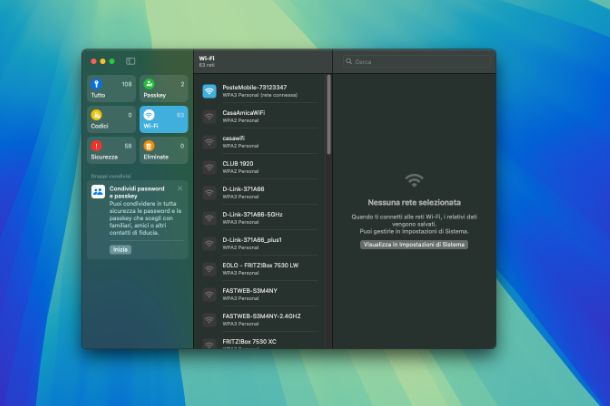Image resolution: width=610 pixels, height=406 pixels.
Task: Toggle the sidebar panel icon
Action: [131, 61]
